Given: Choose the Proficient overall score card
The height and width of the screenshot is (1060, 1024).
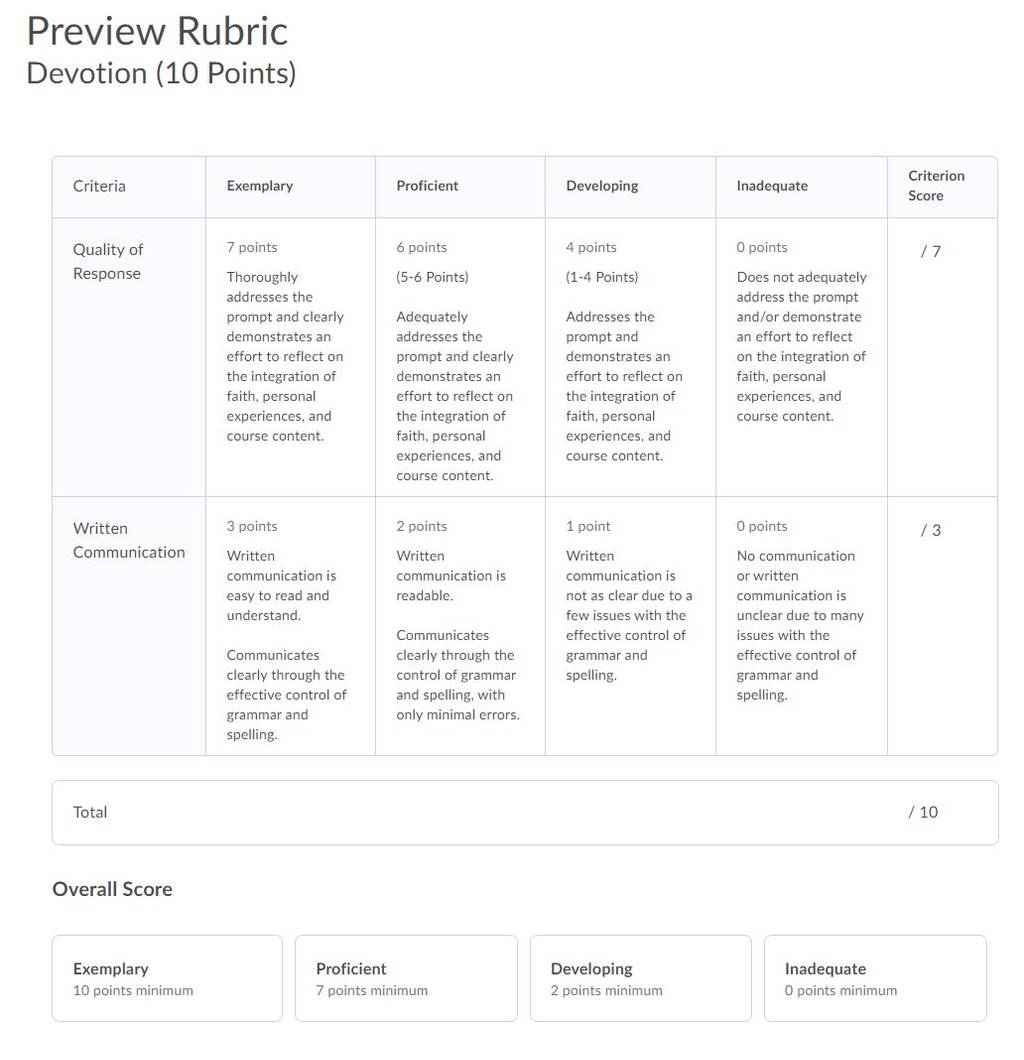Looking at the screenshot, I should coord(406,978).
